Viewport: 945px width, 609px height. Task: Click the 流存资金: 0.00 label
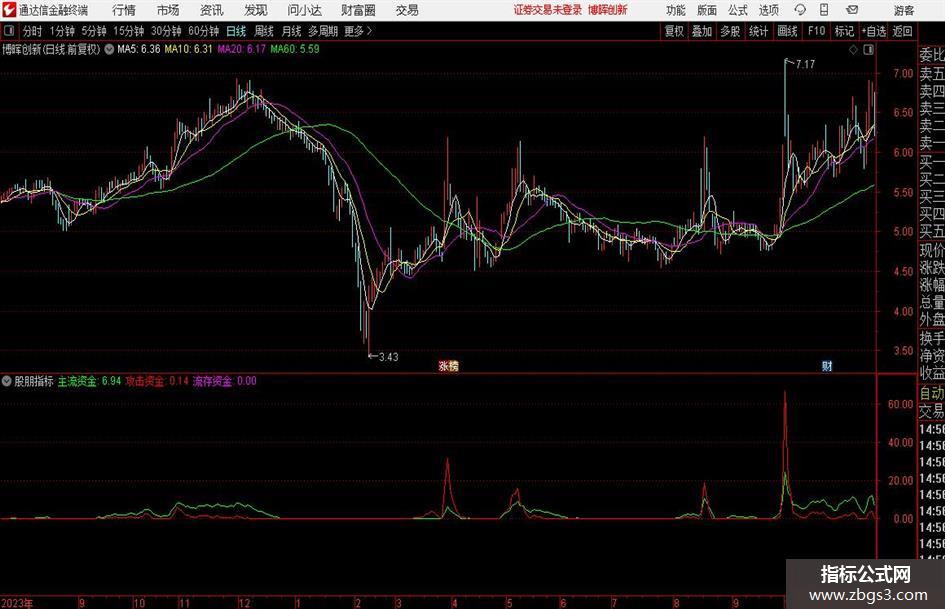click(224, 381)
